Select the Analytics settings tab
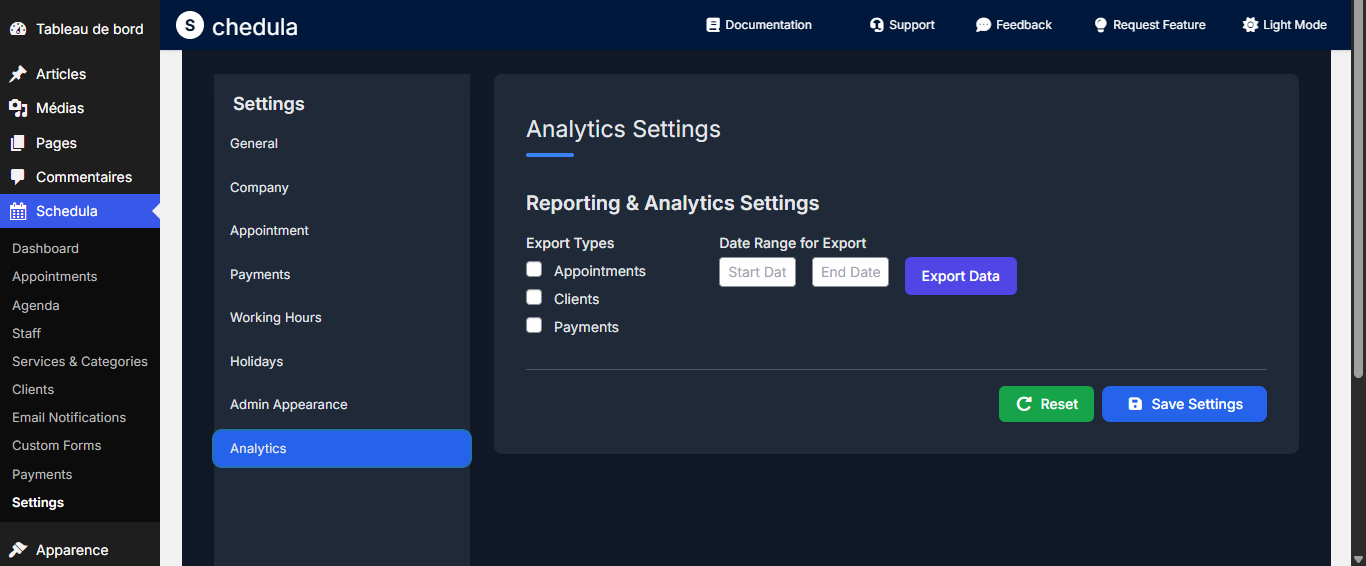This screenshot has width=1366, height=566. [342, 448]
